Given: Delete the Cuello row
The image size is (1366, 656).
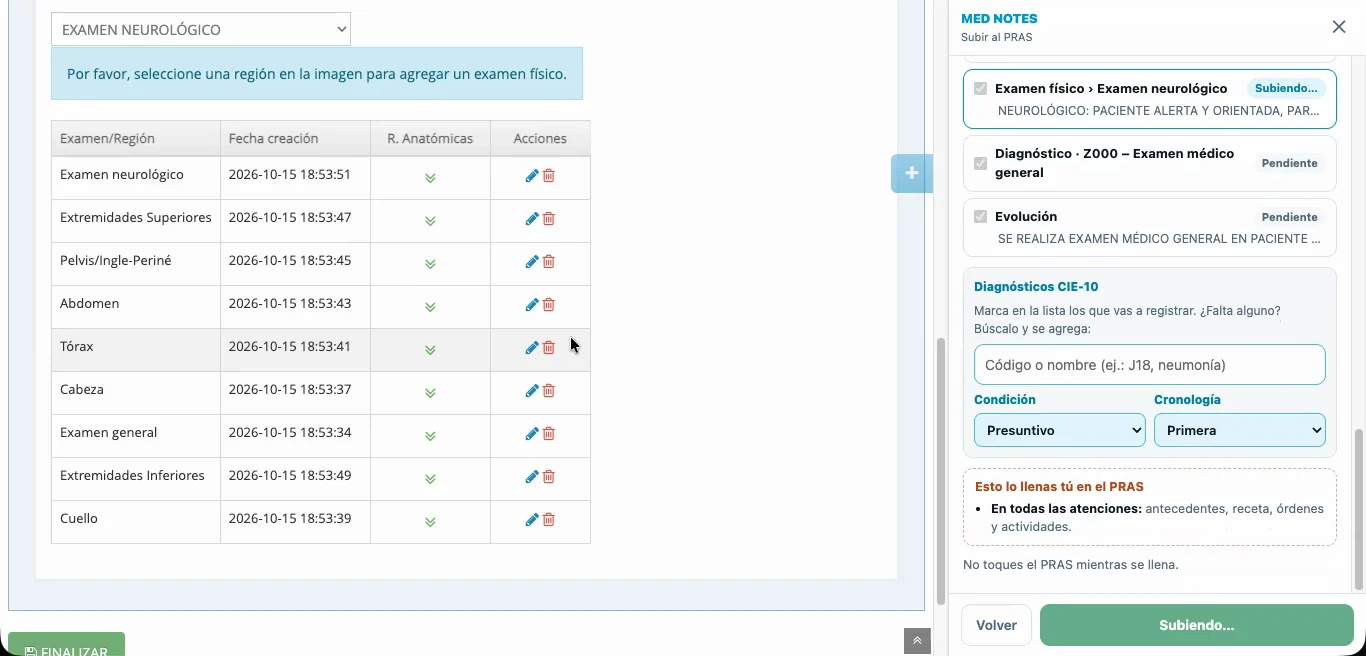Looking at the screenshot, I should 549,520.
